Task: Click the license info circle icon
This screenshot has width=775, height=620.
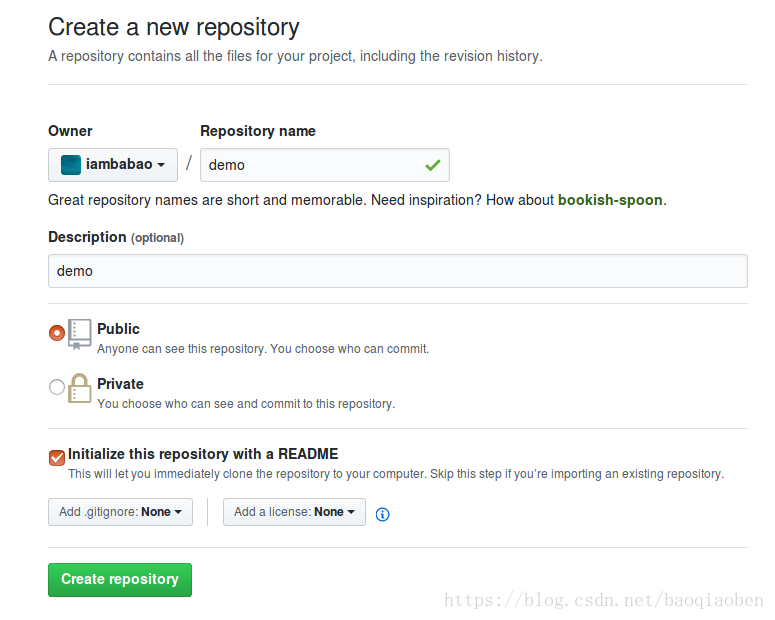Action: pos(382,514)
